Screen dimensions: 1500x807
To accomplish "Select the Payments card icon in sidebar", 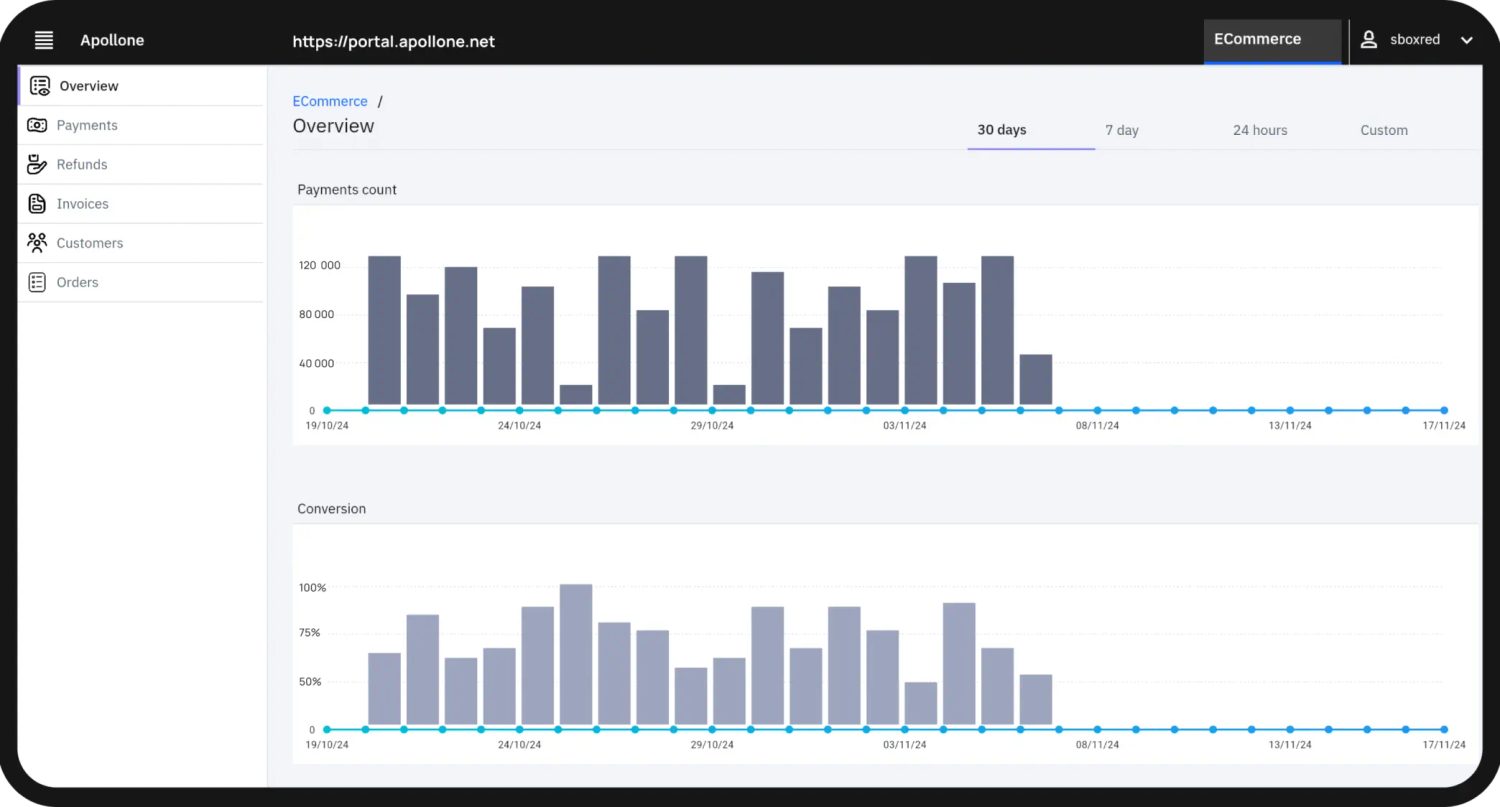I will (37, 124).
